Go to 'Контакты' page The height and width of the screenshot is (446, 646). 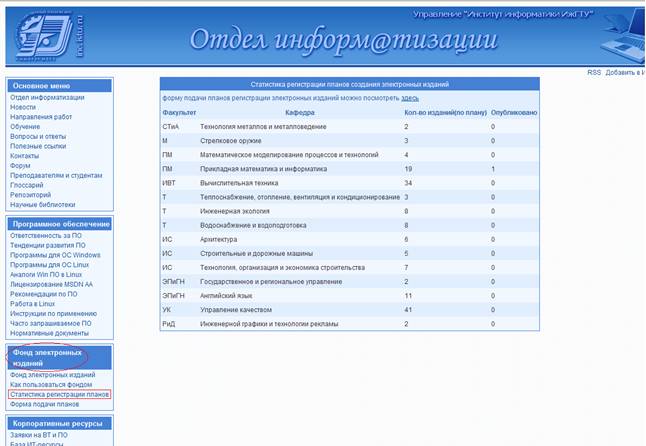[24, 156]
